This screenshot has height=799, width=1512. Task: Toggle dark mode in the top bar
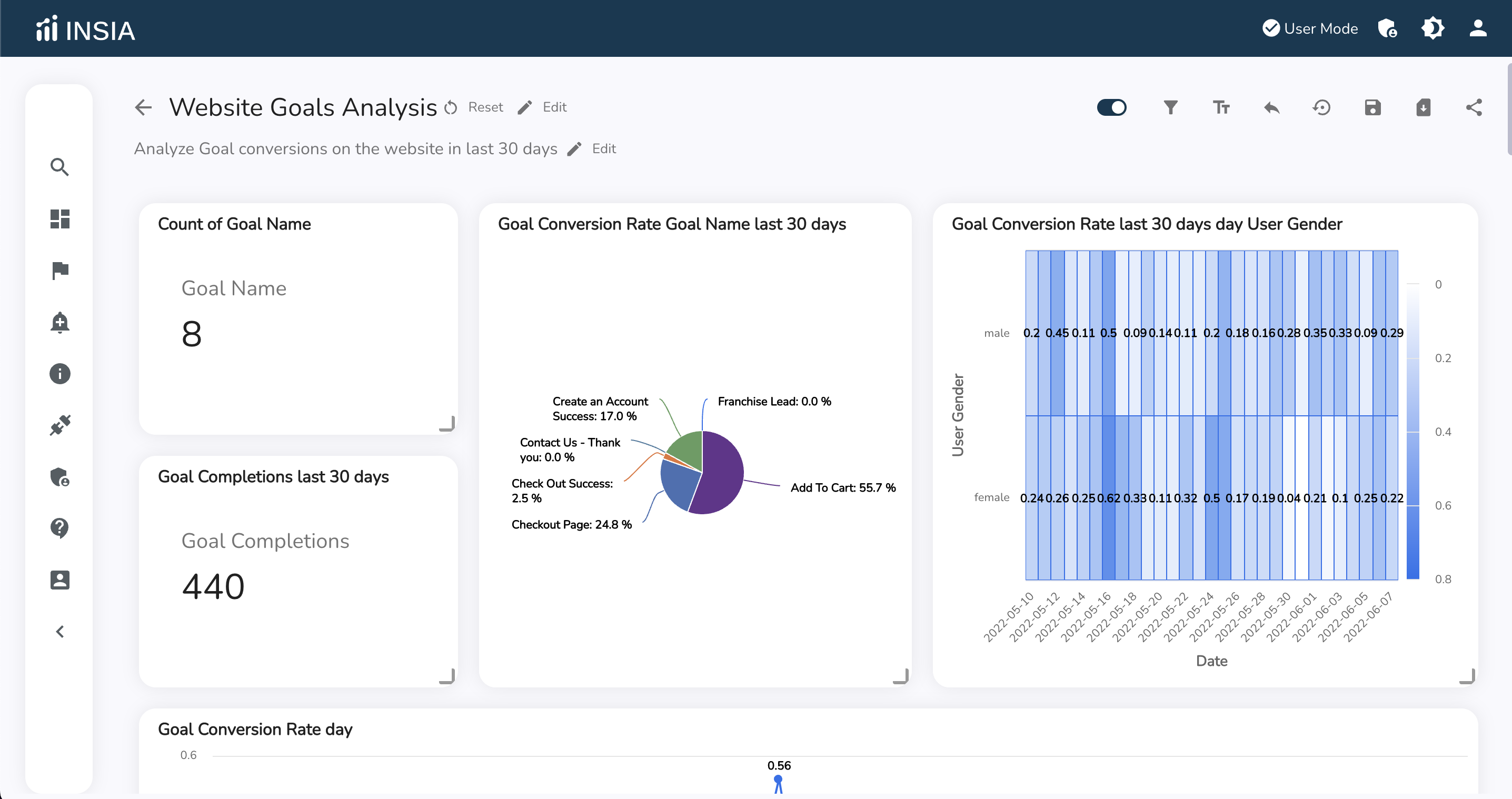click(x=1432, y=28)
